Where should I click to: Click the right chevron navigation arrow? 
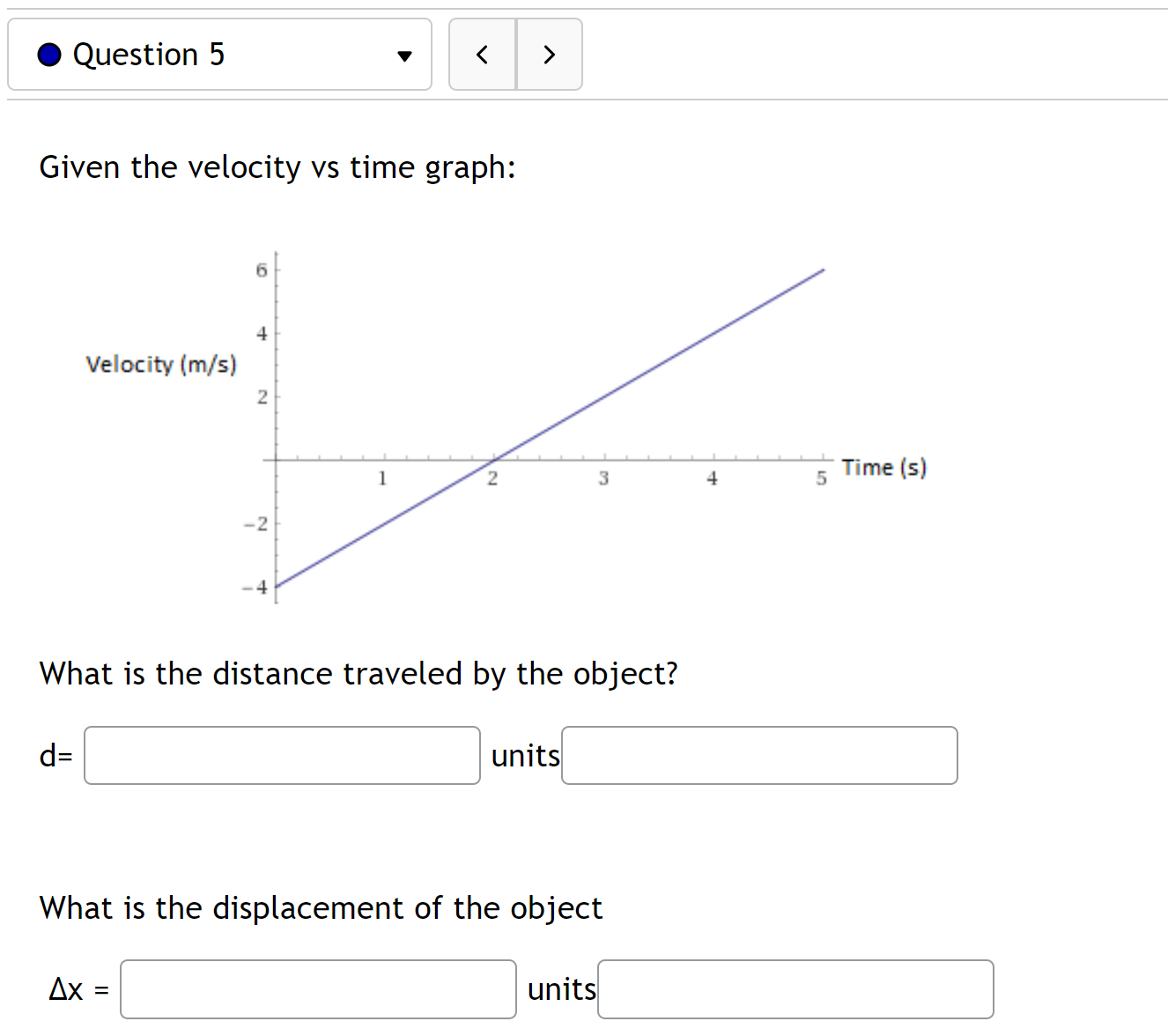pos(549,55)
